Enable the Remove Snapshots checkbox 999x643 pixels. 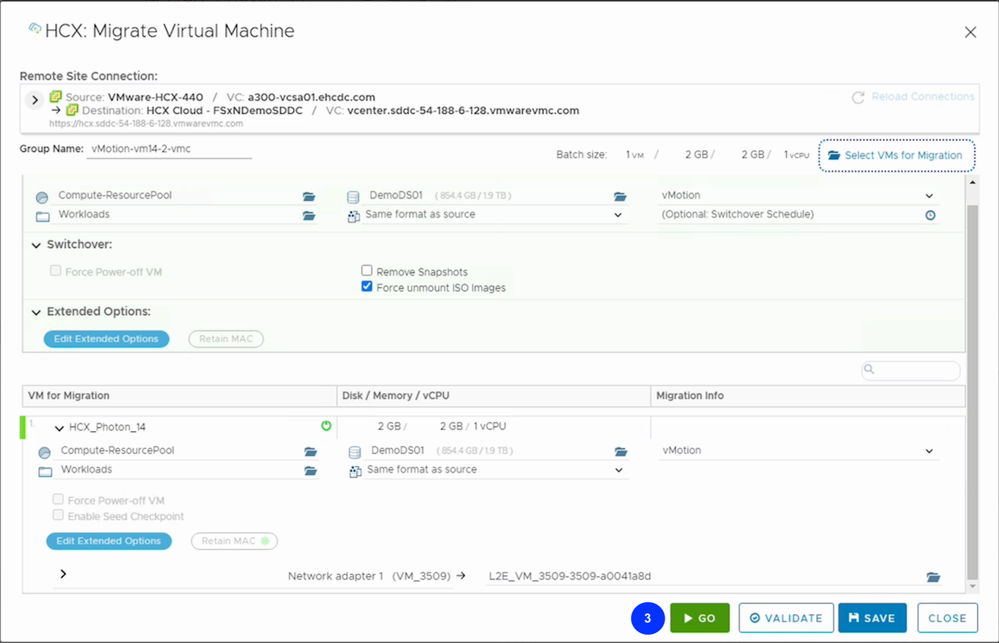tap(367, 271)
